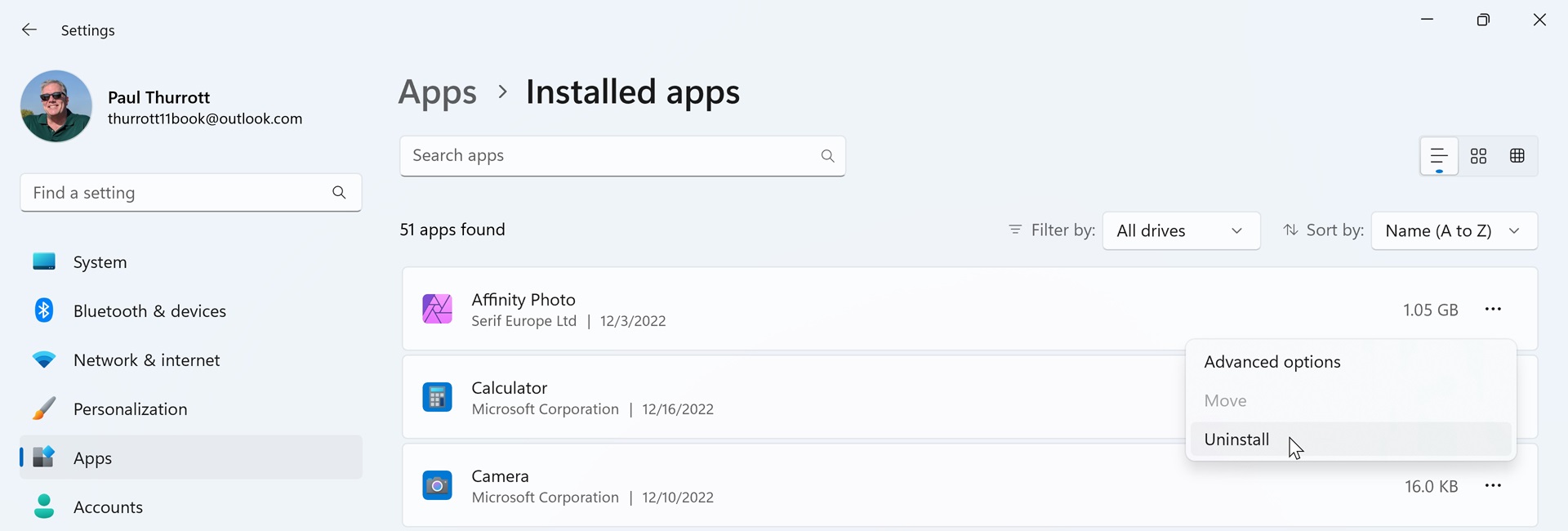Choose Uninstall from the context menu

1236,440
